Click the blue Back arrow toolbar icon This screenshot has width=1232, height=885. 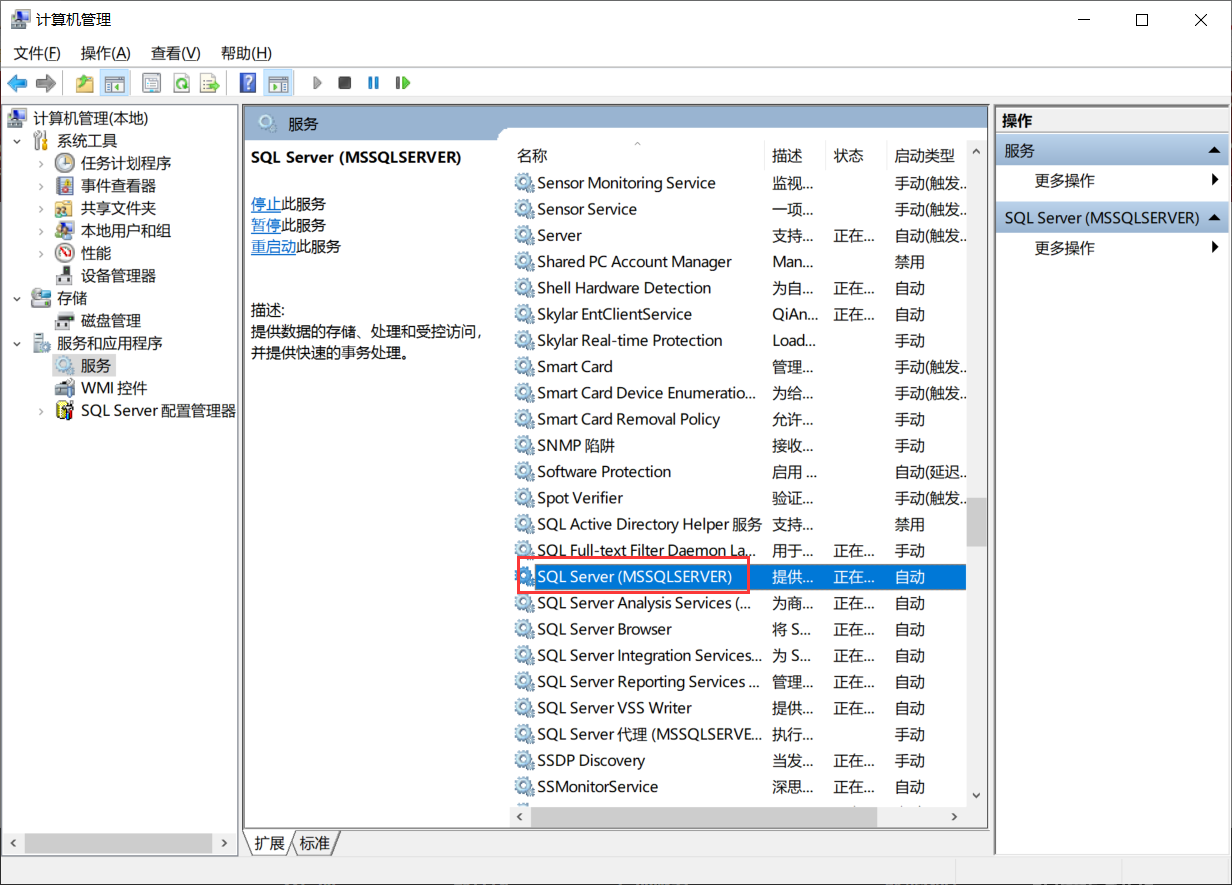pos(17,83)
